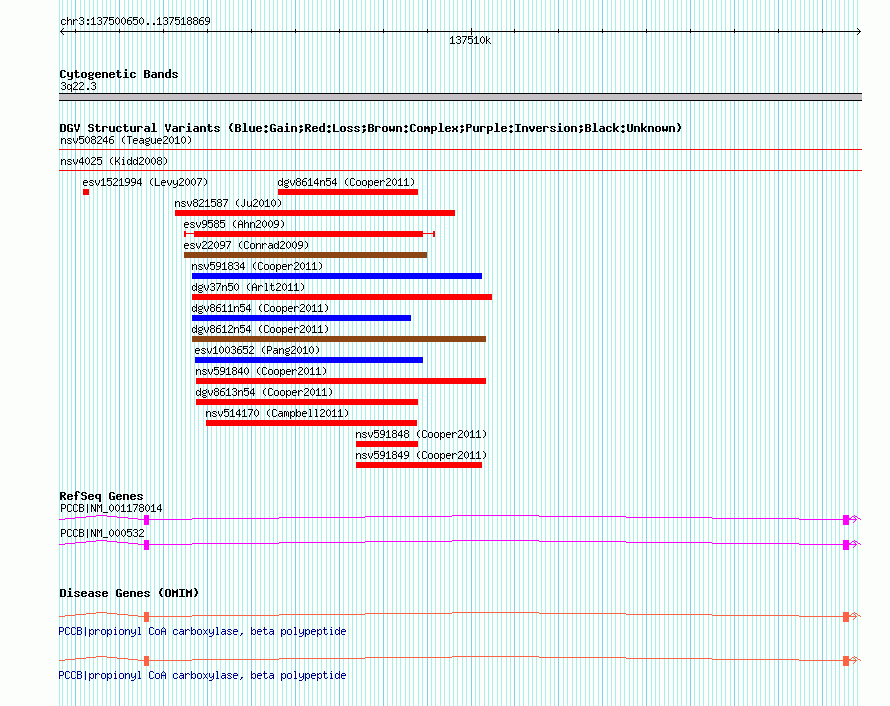890x706 pixels.
Task: Click the esv1521994 (Levy2007) label
Action: 145,182
